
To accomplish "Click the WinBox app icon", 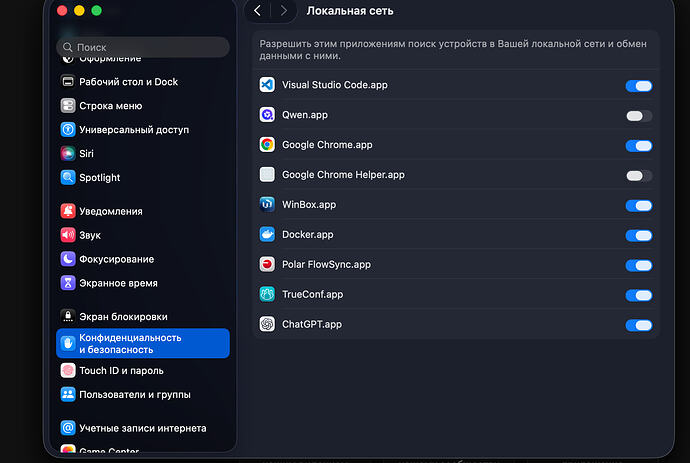I will [267, 204].
